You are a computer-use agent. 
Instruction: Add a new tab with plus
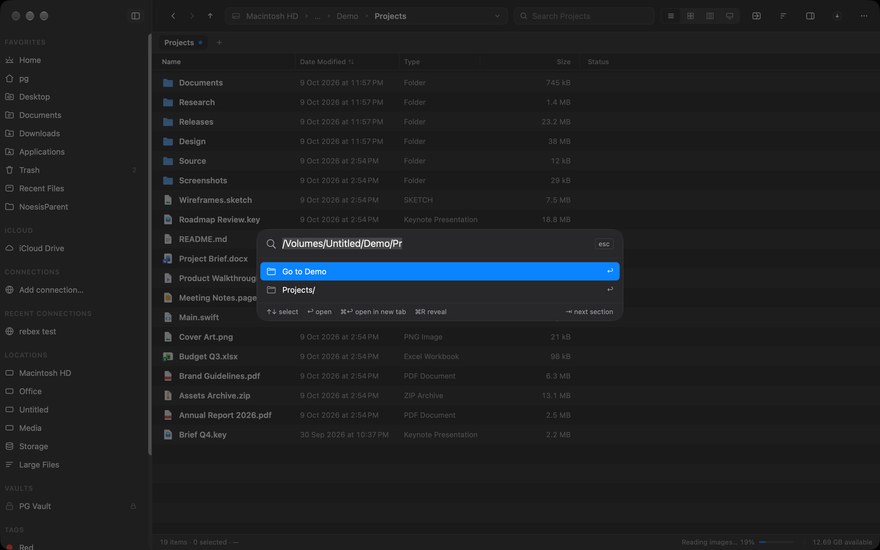[x=219, y=43]
